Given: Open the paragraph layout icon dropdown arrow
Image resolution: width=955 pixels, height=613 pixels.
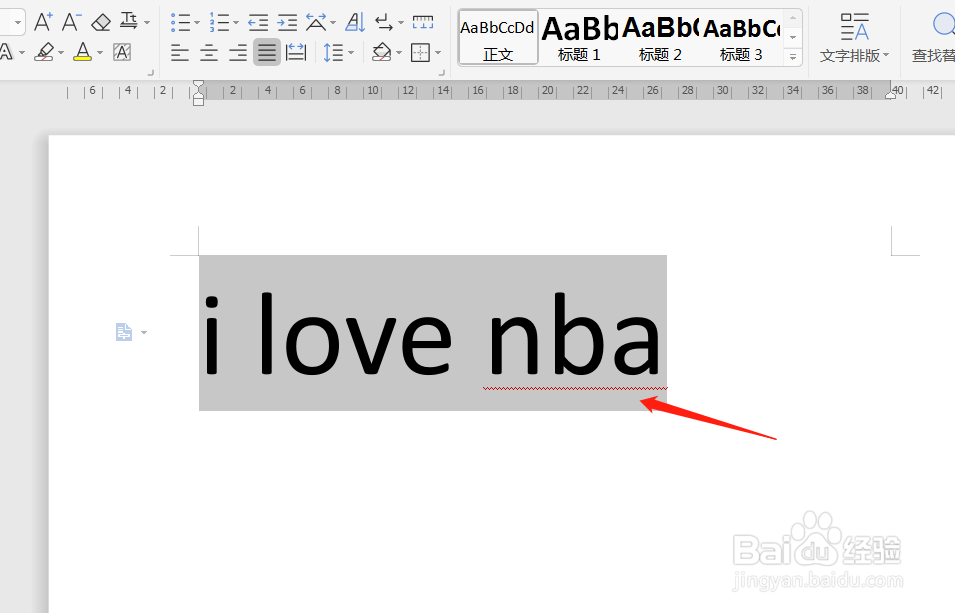Looking at the screenshot, I should point(144,333).
